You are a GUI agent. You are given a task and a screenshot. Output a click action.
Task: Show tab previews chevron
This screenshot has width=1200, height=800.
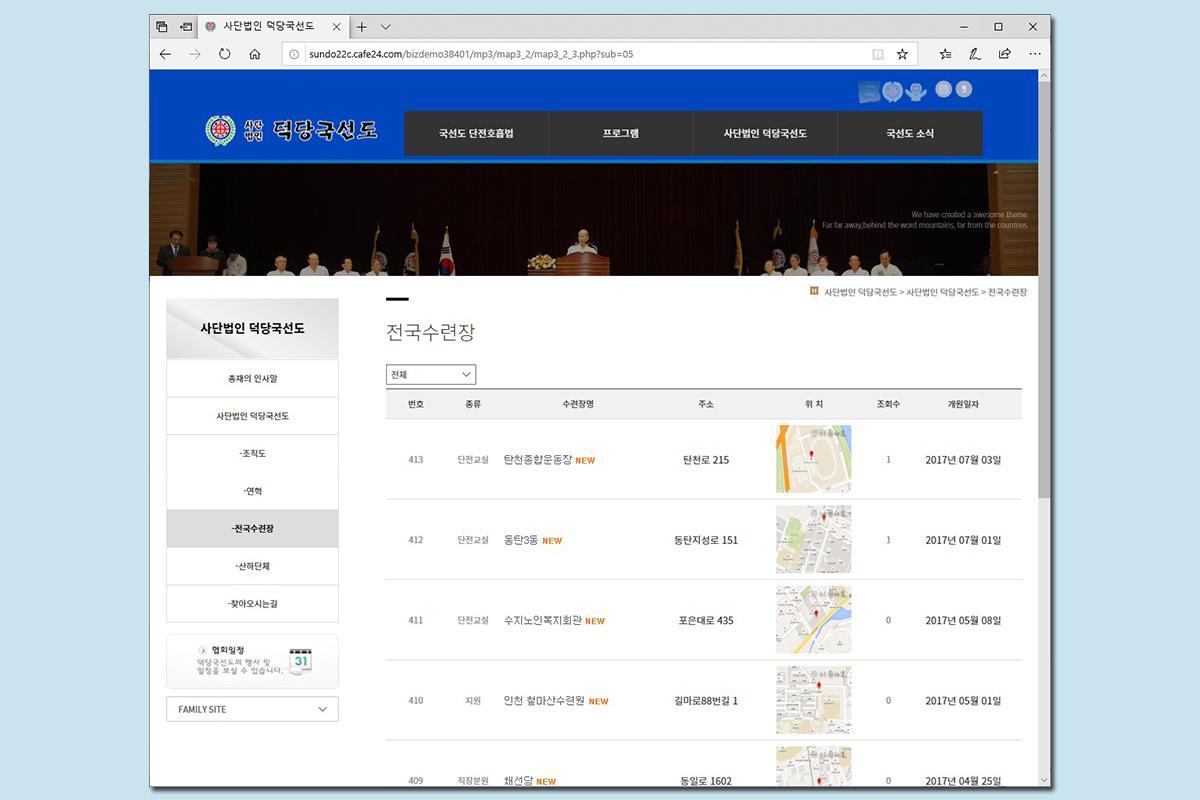[x=386, y=27]
